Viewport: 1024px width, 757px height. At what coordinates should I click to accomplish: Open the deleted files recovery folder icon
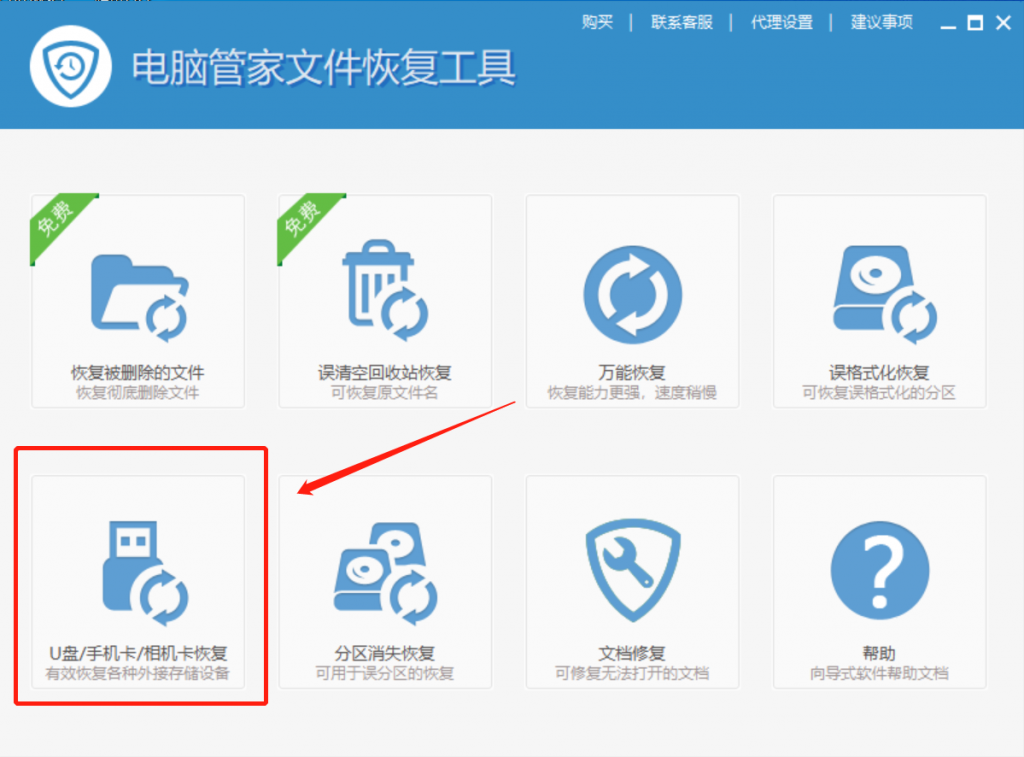(140, 298)
